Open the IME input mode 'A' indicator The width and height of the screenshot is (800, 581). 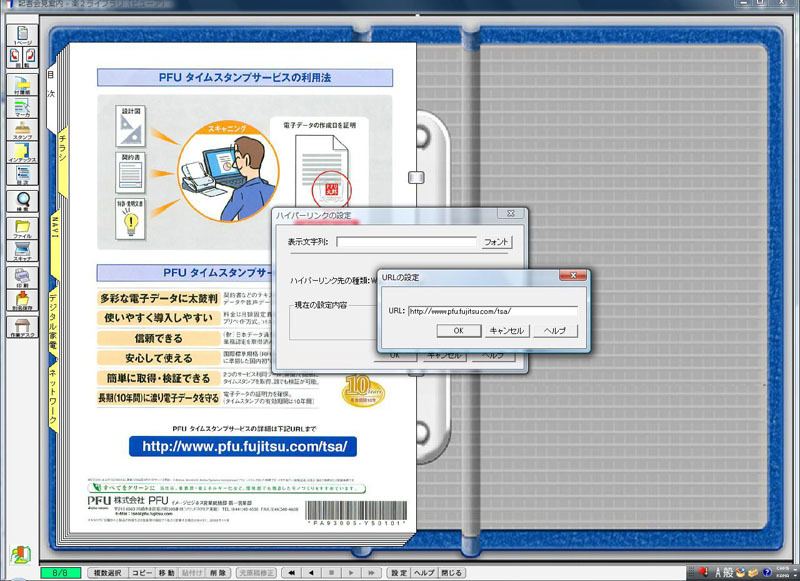click(x=719, y=572)
